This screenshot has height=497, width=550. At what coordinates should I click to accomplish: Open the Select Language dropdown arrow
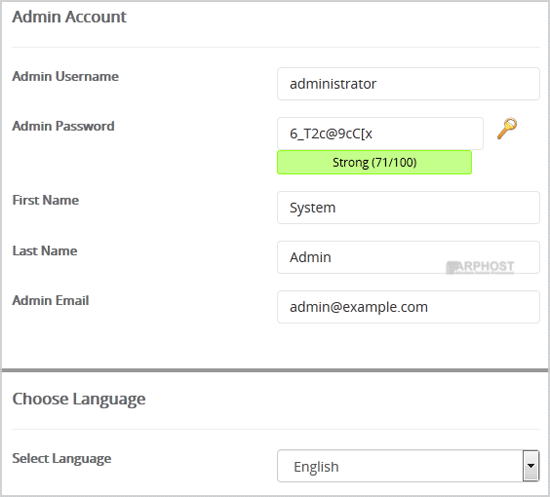pyautogui.click(x=531, y=465)
